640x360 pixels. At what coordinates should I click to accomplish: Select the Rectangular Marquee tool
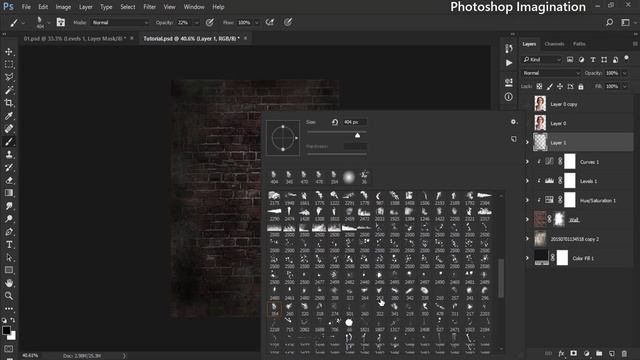point(9,64)
